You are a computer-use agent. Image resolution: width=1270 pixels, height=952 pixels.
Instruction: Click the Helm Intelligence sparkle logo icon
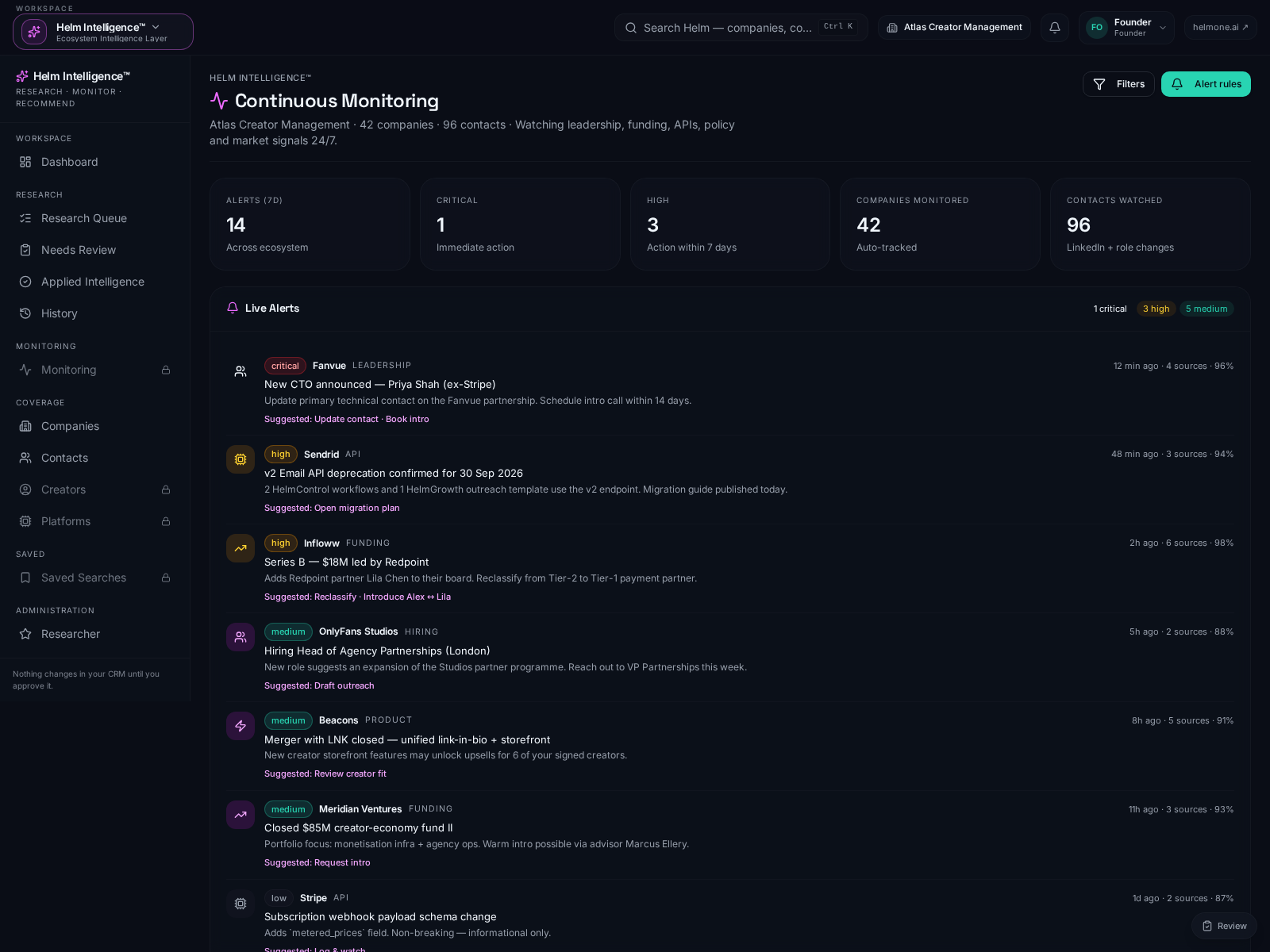click(22, 76)
